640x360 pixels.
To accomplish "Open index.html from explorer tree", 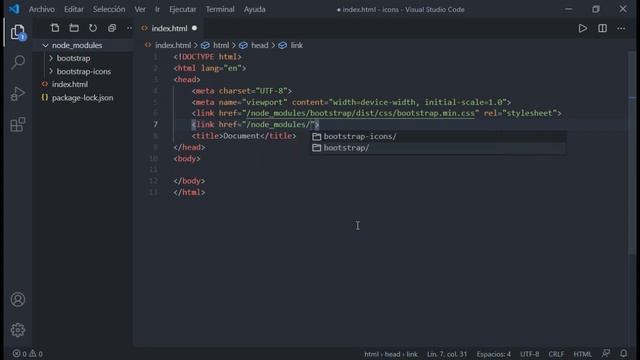I will click(x=69, y=84).
